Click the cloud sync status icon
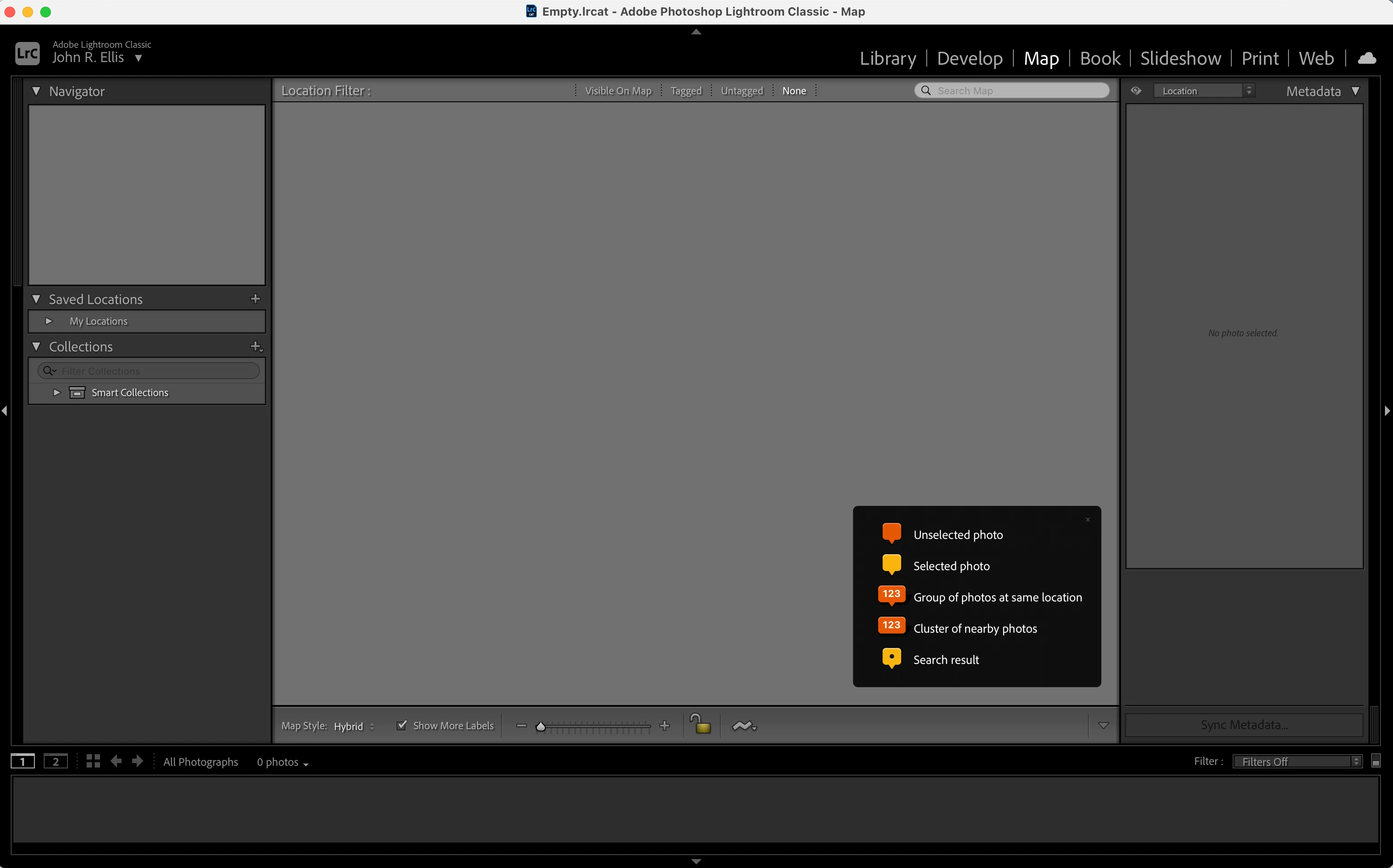 click(x=1367, y=58)
